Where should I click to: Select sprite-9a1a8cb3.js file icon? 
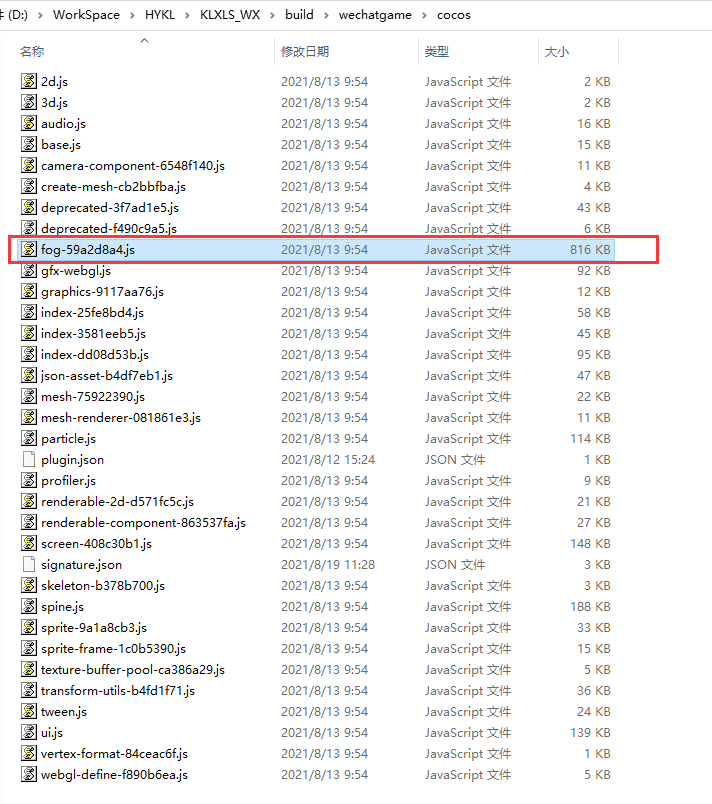(29, 628)
